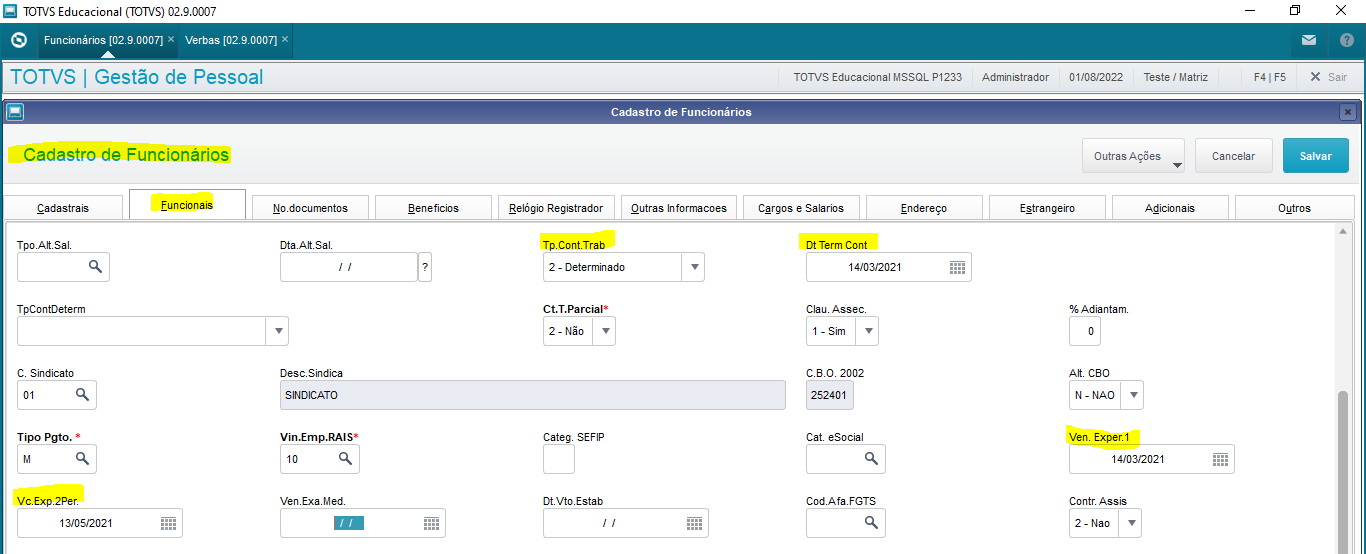1366x554 pixels.
Task: Open the Ven. Exper.1 calendar picker
Action: pyautogui.click(x=1220, y=459)
